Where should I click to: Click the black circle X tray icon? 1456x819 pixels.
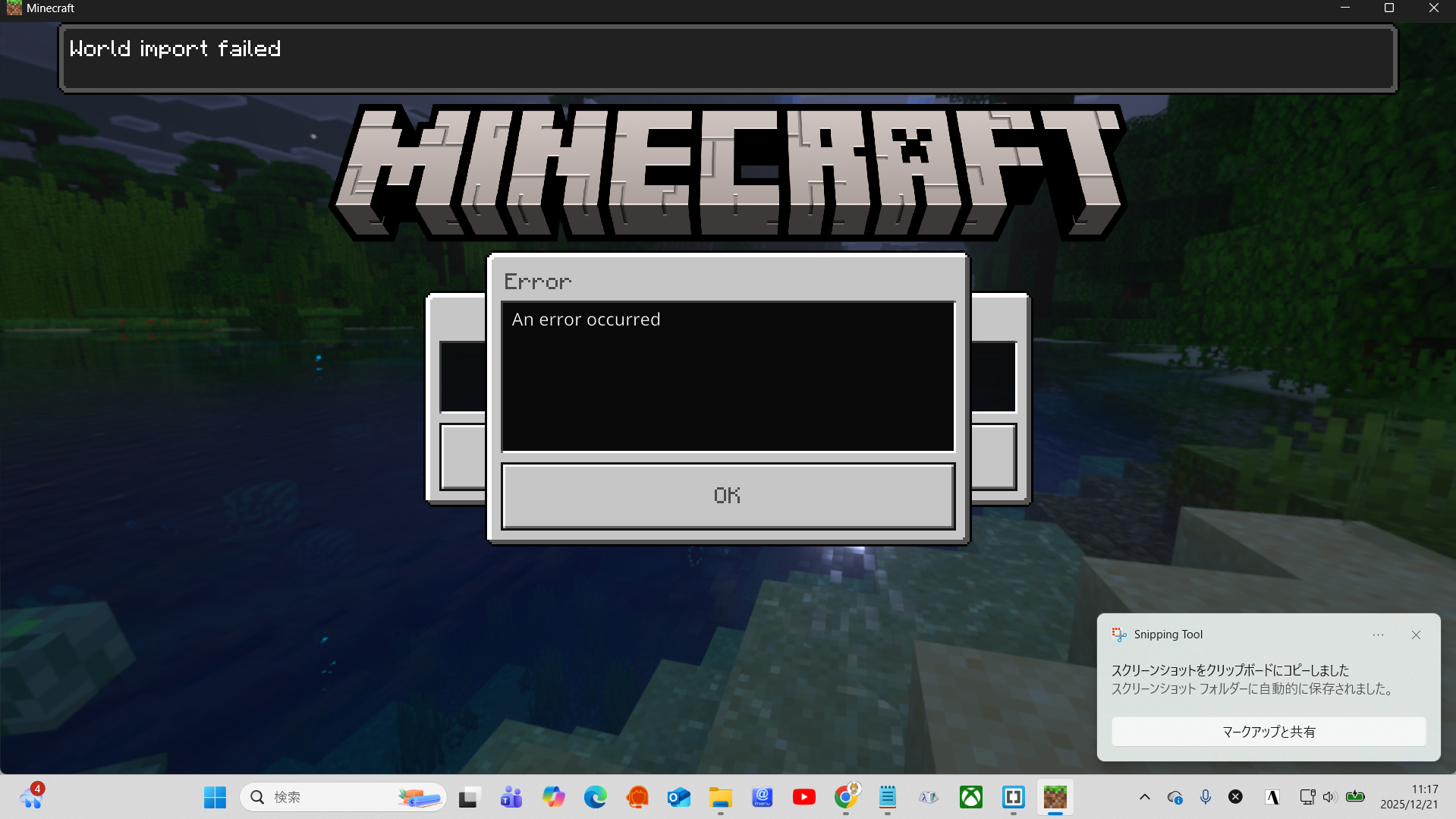pos(1235,797)
